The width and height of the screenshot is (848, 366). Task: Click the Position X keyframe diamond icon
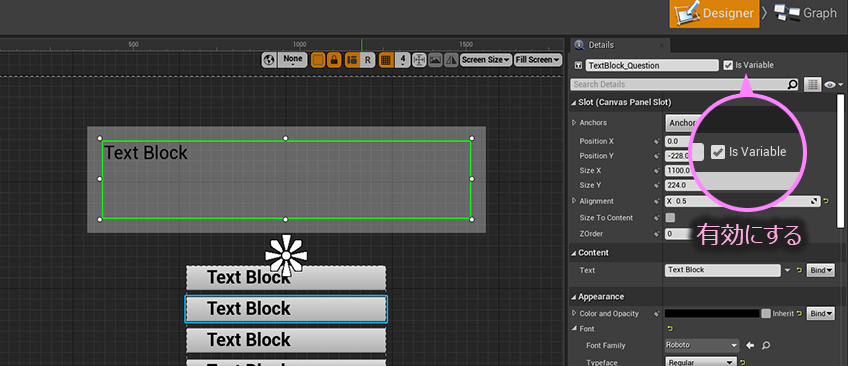(x=657, y=142)
